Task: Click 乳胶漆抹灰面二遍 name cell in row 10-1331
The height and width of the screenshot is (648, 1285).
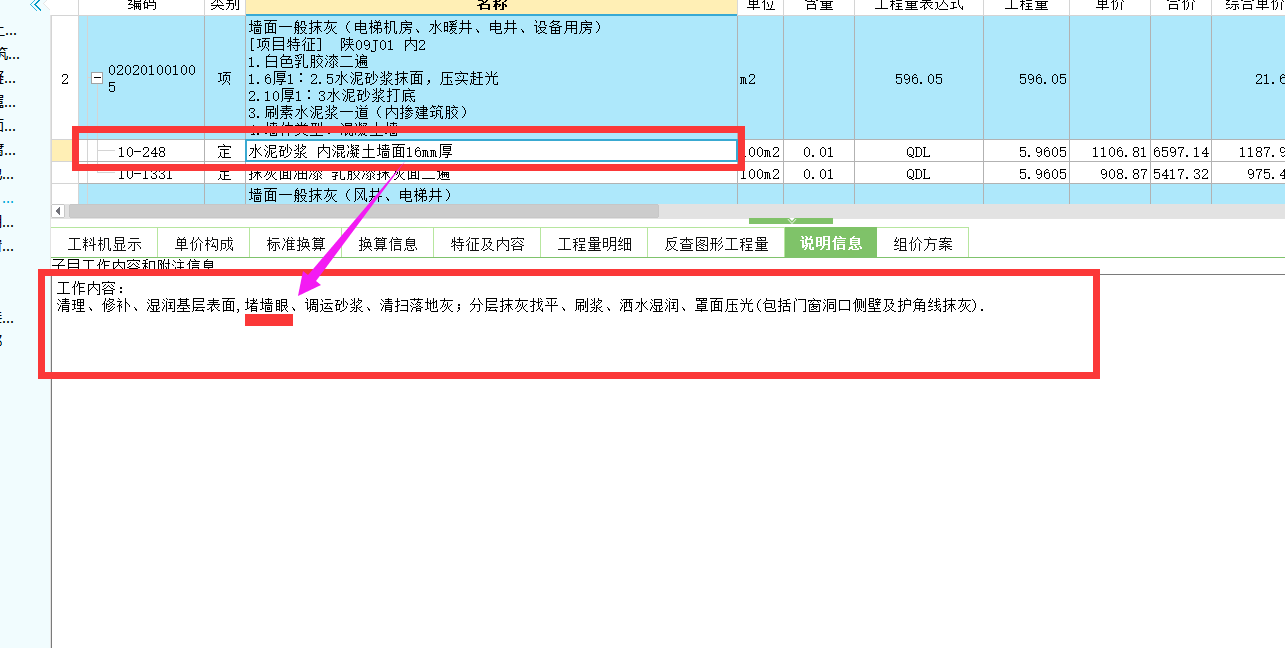Action: pos(491,174)
